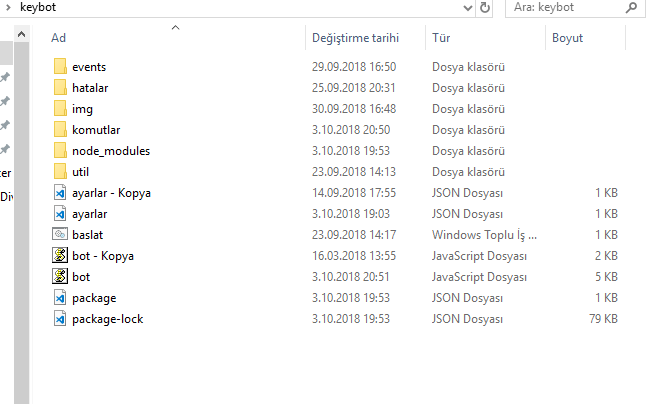
Task: Select the util folder name
Action: (80, 172)
